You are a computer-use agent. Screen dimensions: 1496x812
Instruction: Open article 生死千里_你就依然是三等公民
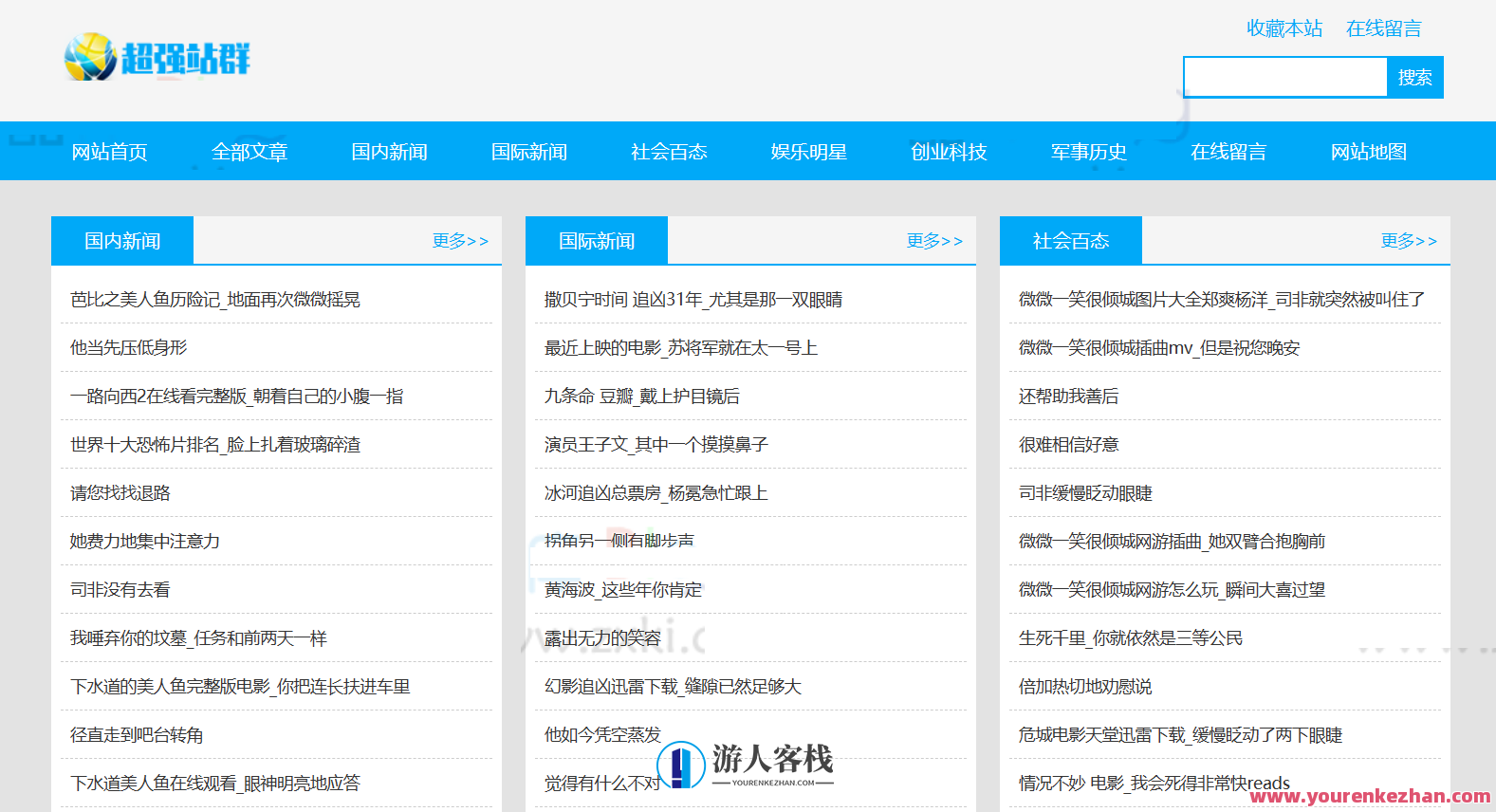[x=1131, y=638]
